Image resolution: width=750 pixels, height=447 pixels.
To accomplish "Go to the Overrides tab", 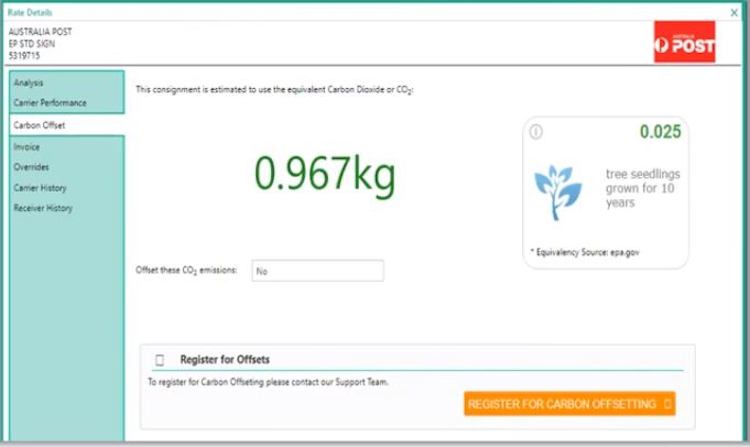I will (x=32, y=167).
